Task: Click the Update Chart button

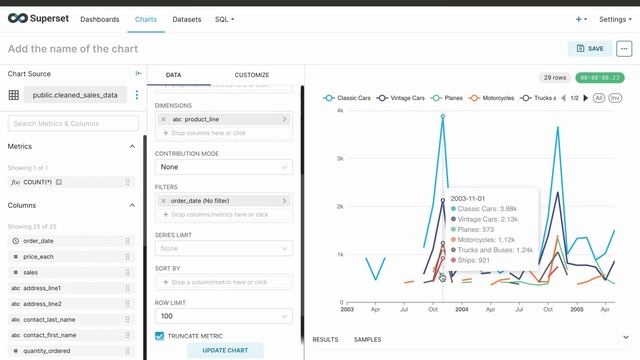Action: click(x=225, y=350)
